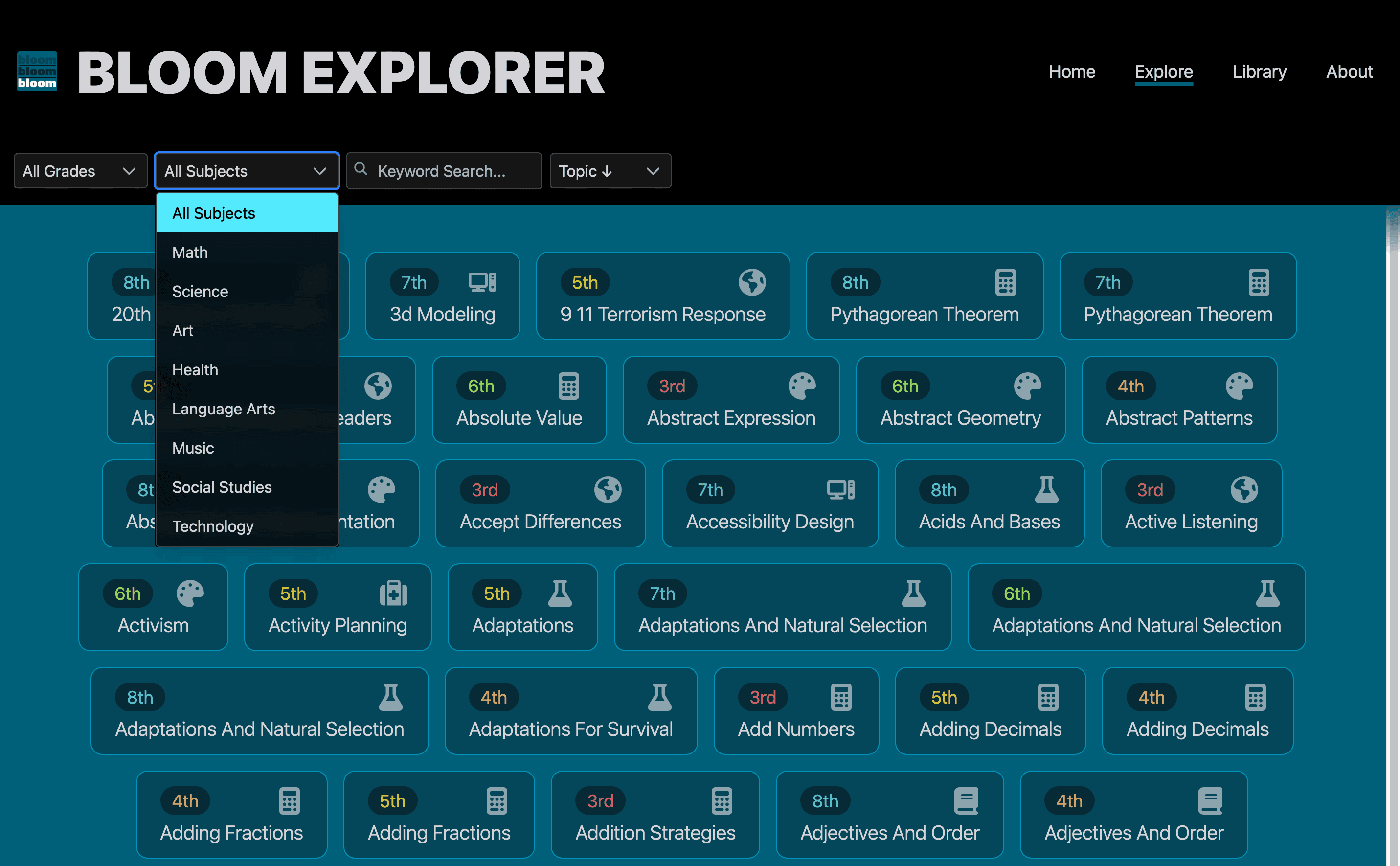The width and height of the screenshot is (1400, 866).
Task: Click the Bloom logo icon
Action: click(37, 71)
